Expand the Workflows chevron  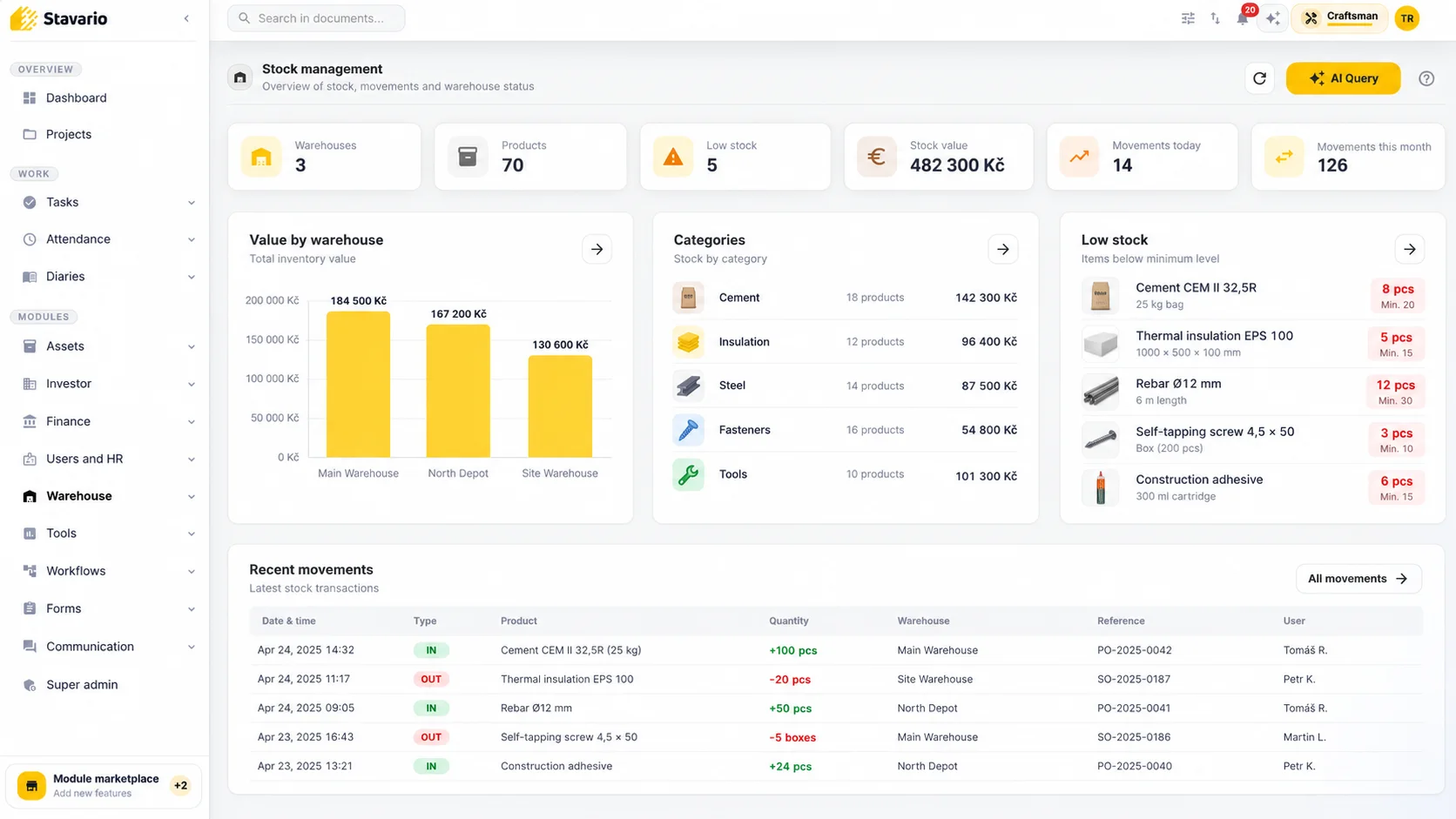(x=191, y=572)
